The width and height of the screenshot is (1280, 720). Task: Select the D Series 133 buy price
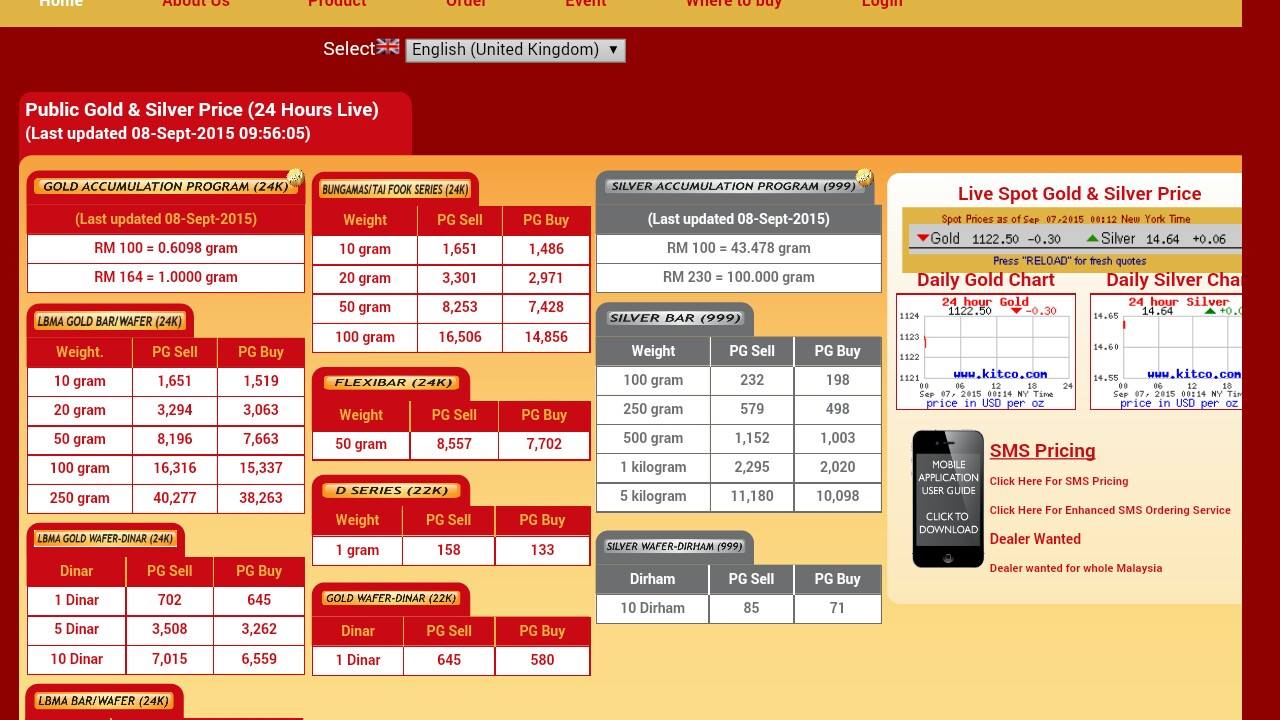542,550
